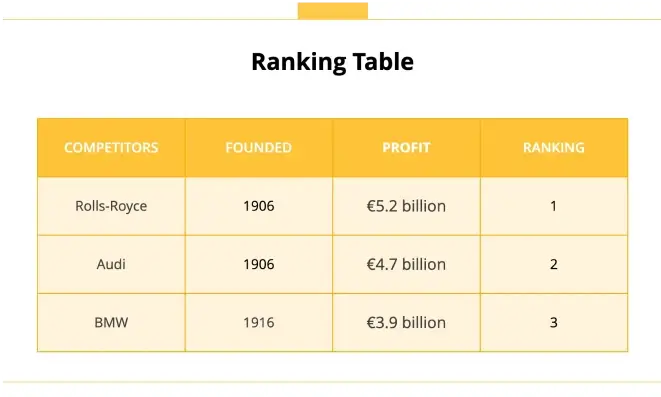Select ranking cell with value 1
661x397 pixels.
pyautogui.click(x=554, y=206)
